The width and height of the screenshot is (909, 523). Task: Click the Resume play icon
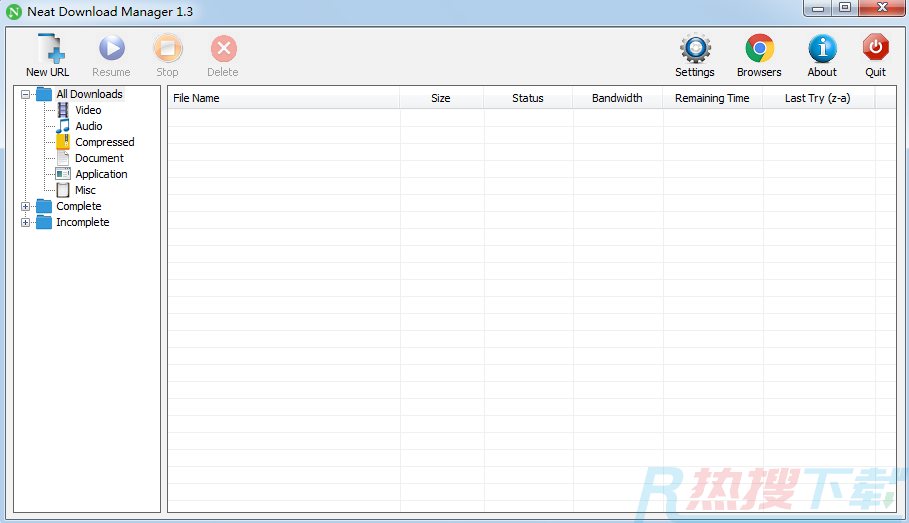pyautogui.click(x=111, y=48)
